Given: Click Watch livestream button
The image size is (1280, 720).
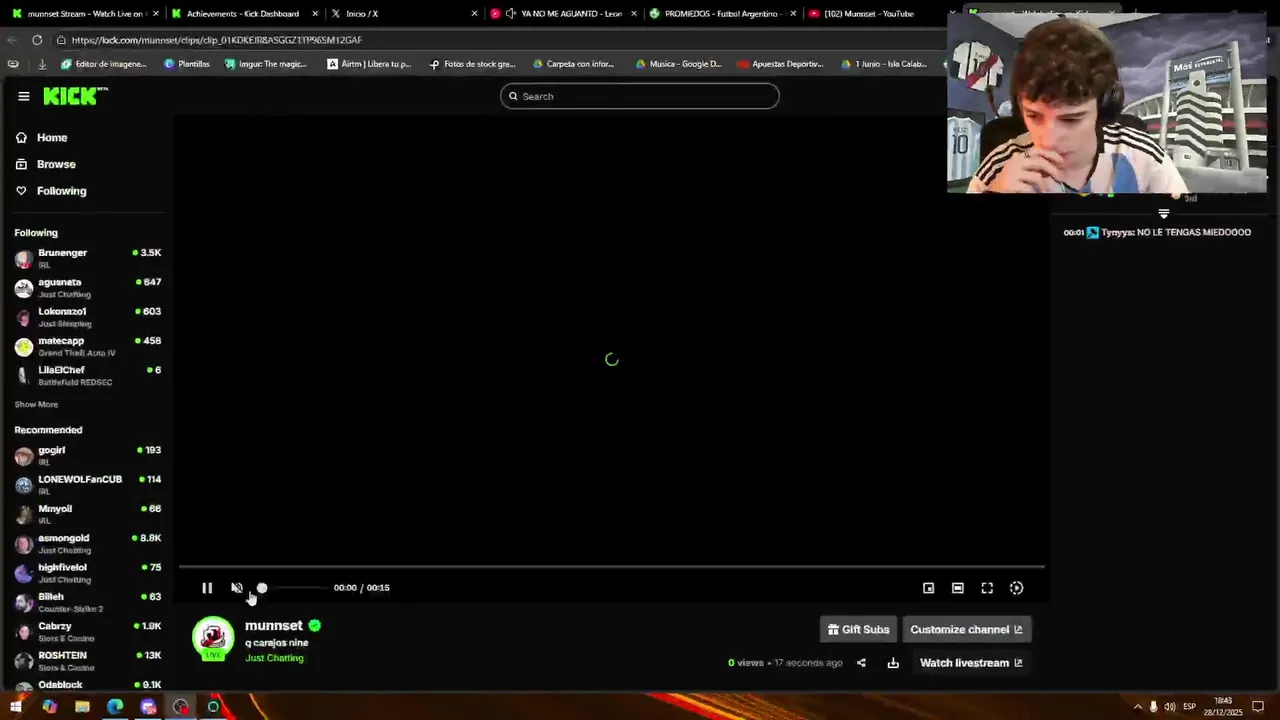Looking at the screenshot, I should (971, 663).
